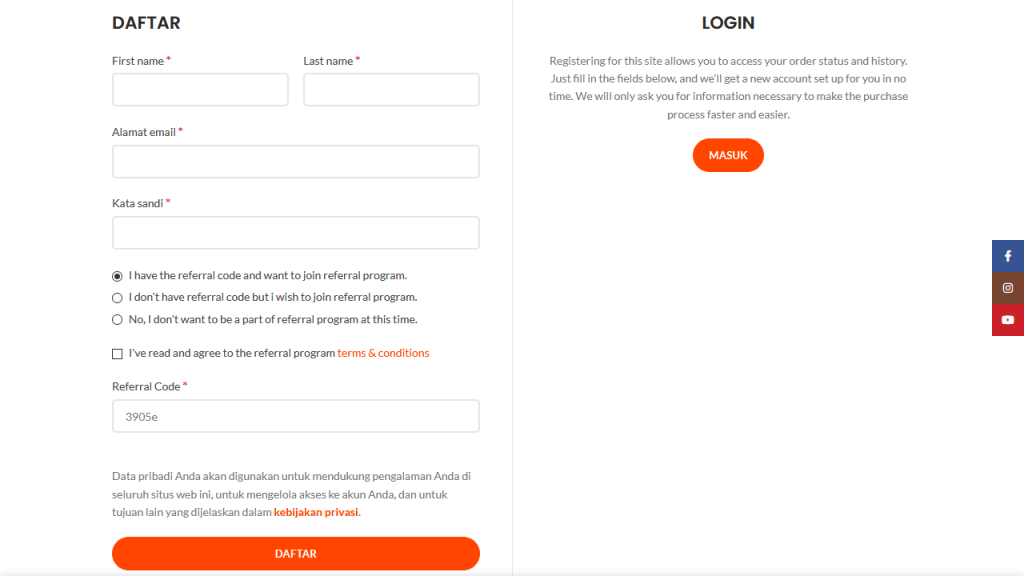Select 'I have the referral code' option

pyautogui.click(x=117, y=276)
